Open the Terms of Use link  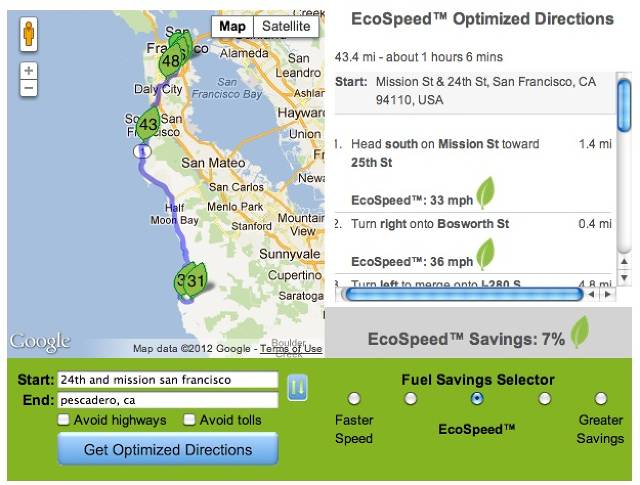pyautogui.click(x=291, y=349)
